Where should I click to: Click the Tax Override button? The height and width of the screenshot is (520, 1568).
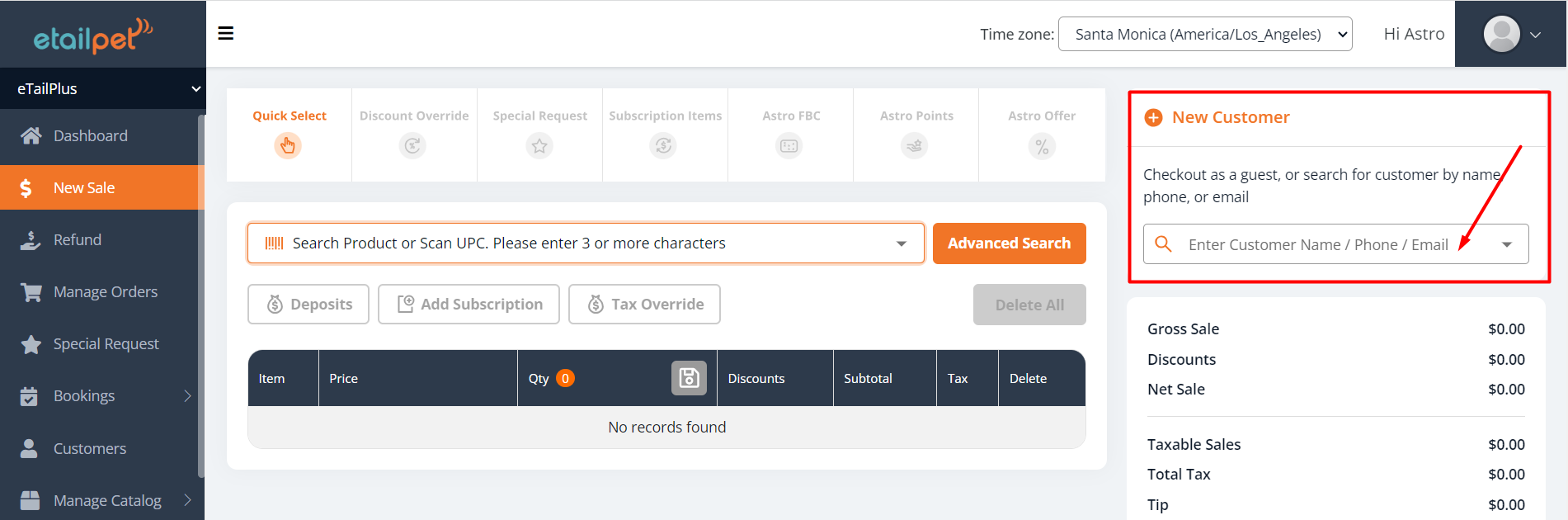(644, 305)
